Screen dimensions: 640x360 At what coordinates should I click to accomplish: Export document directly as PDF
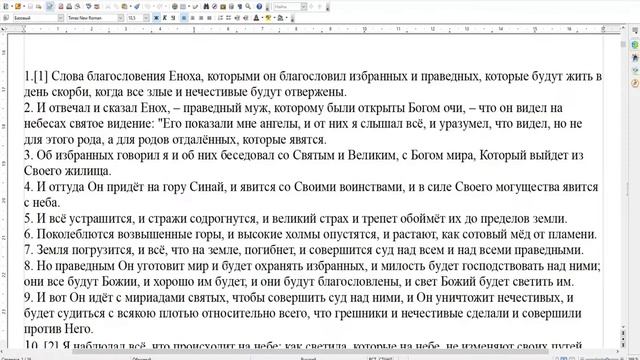click(x=61, y=7)
